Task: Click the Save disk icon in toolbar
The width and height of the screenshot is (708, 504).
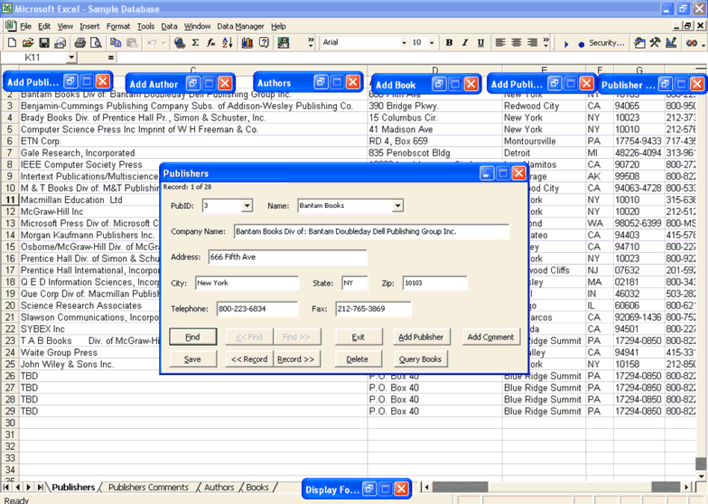Action: pyautogui.click(x=43, y=43)
